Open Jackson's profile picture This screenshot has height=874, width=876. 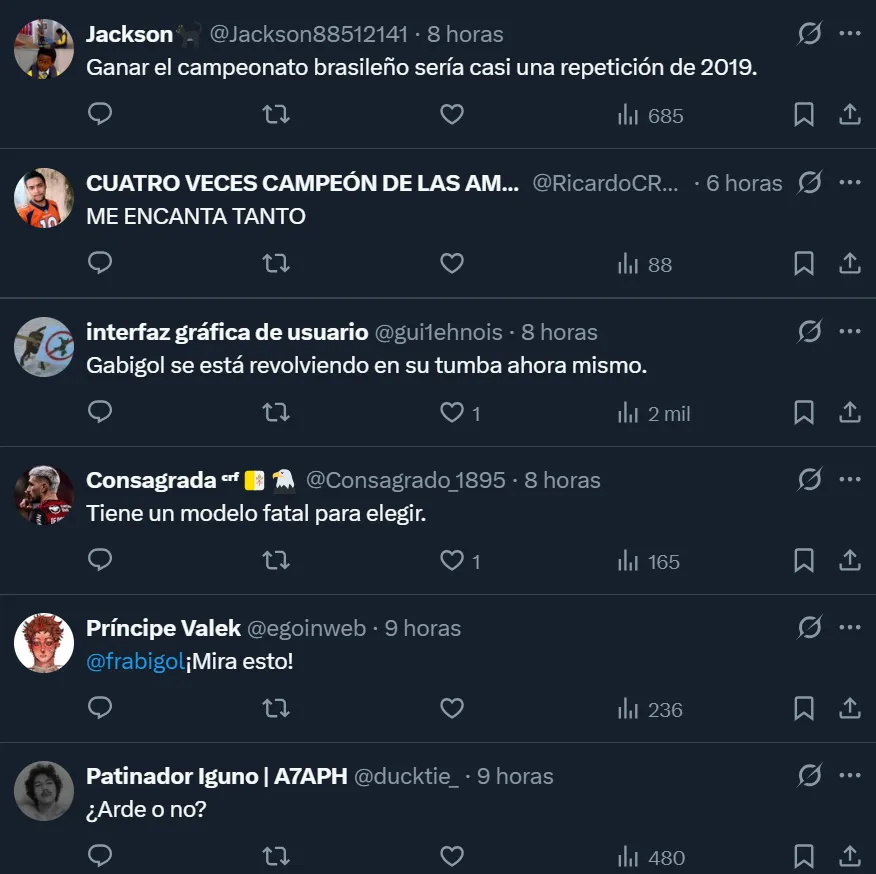44,49
